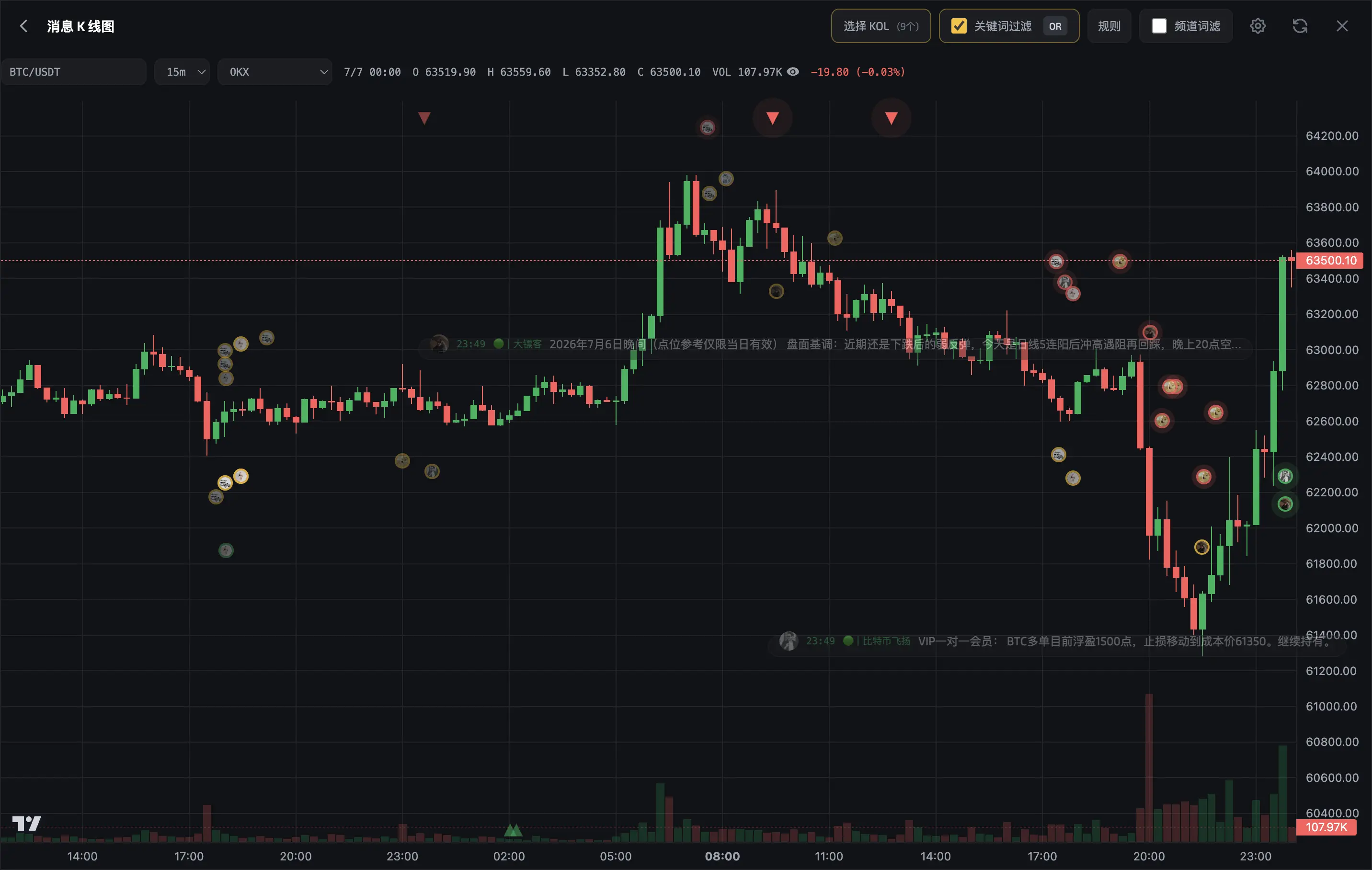Expand the OKX exchange dropdown
This screenshot has height=870, width=1372.
pos(274,72)
